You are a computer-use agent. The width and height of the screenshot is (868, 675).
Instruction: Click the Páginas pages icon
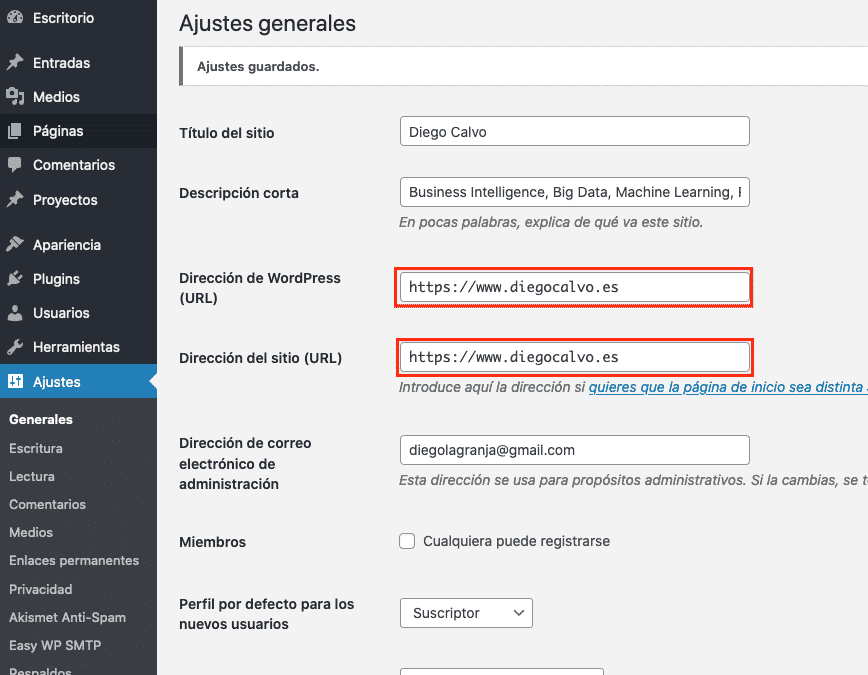tap(15, 131)
